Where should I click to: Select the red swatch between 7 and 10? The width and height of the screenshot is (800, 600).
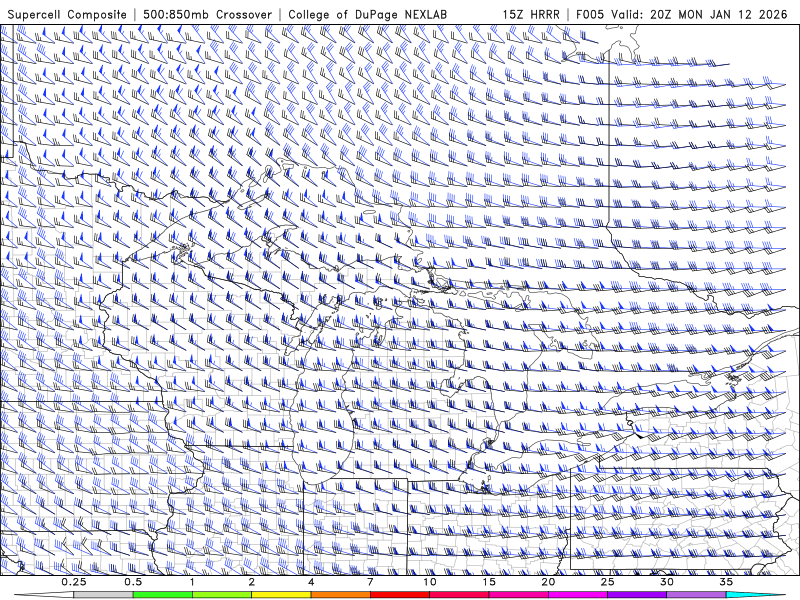point(399,595)
